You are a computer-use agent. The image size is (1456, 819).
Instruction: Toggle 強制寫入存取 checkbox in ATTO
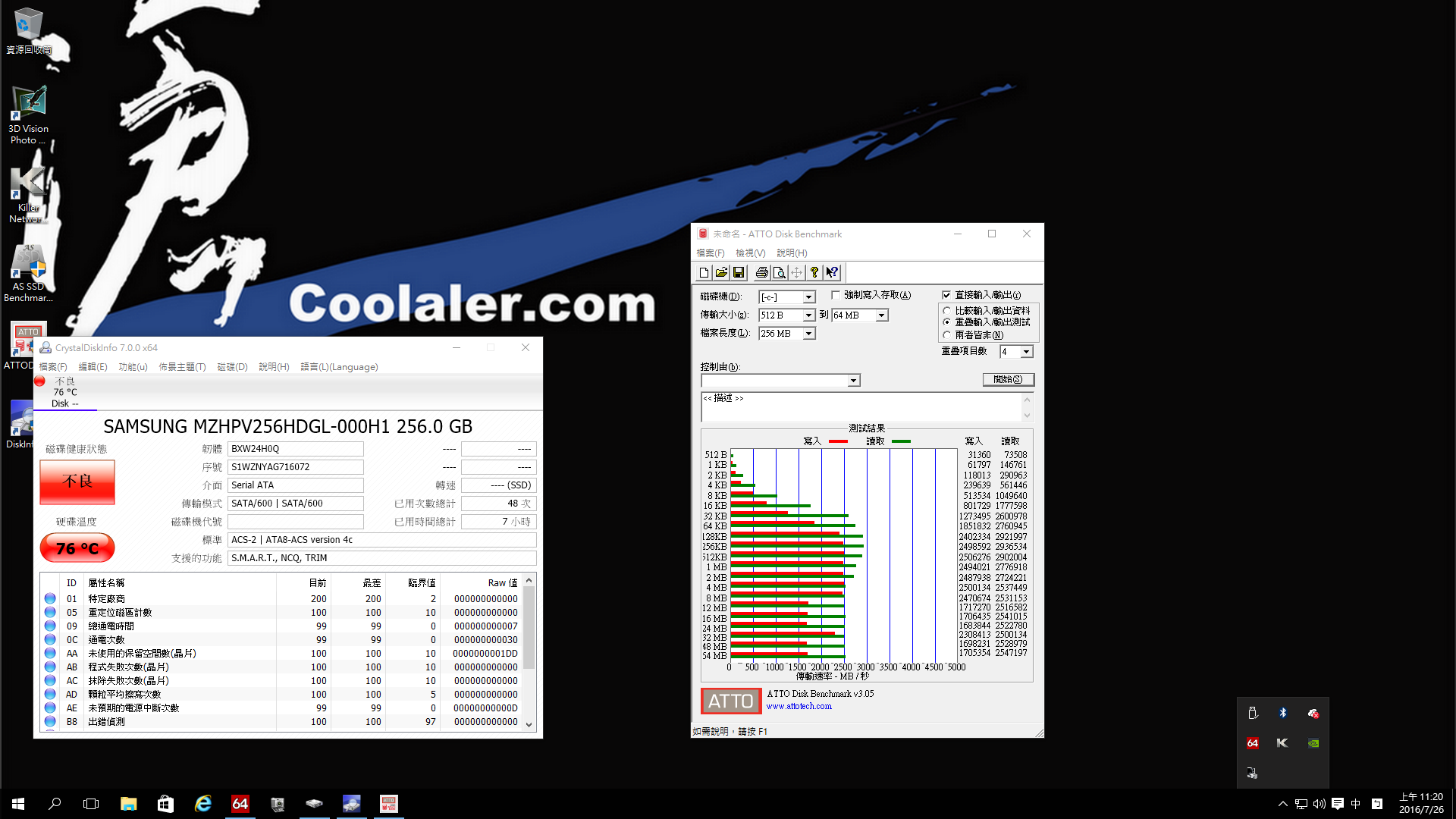pyautogui.click(x=836, y=295)
